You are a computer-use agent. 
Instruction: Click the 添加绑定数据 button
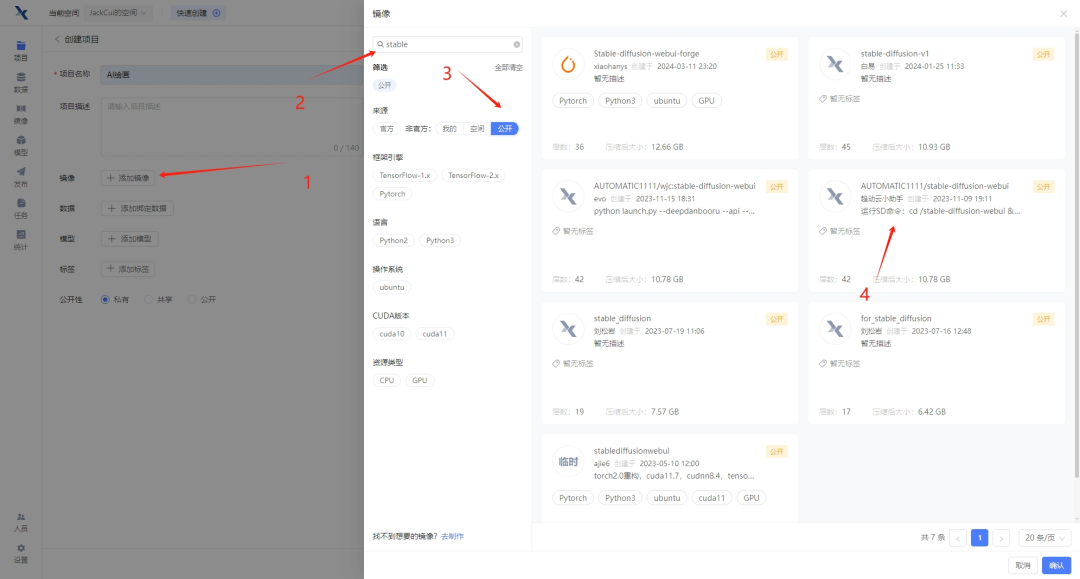coord(137,208)
